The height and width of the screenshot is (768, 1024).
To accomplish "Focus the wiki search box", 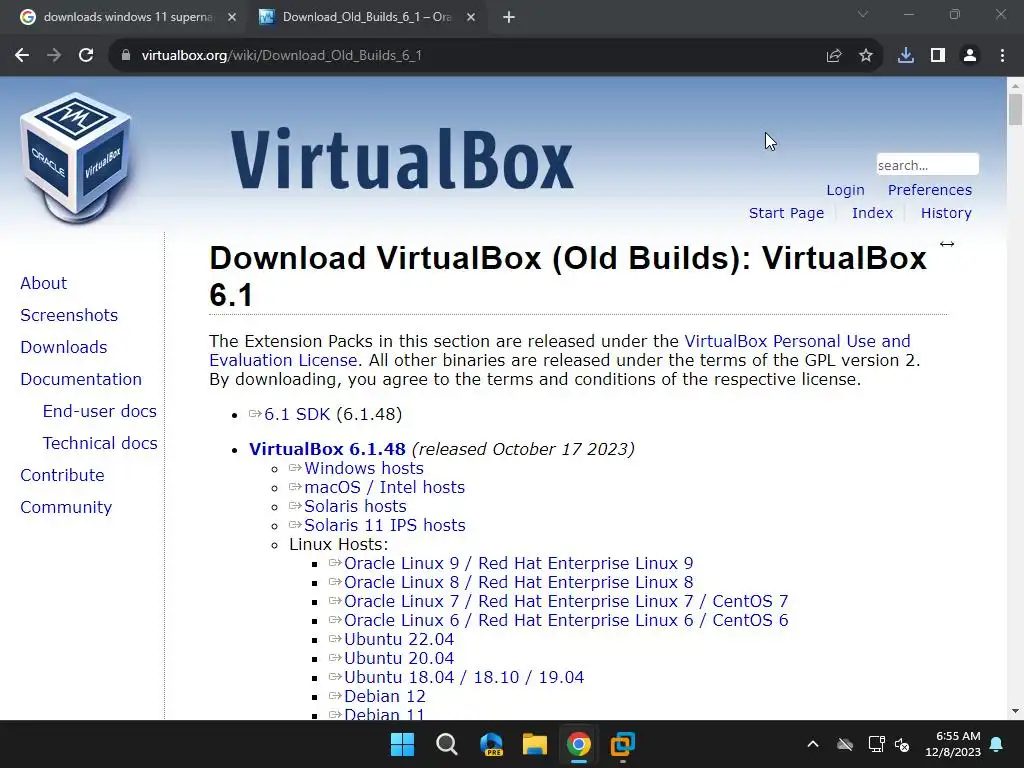I will [x=927, y=165].
